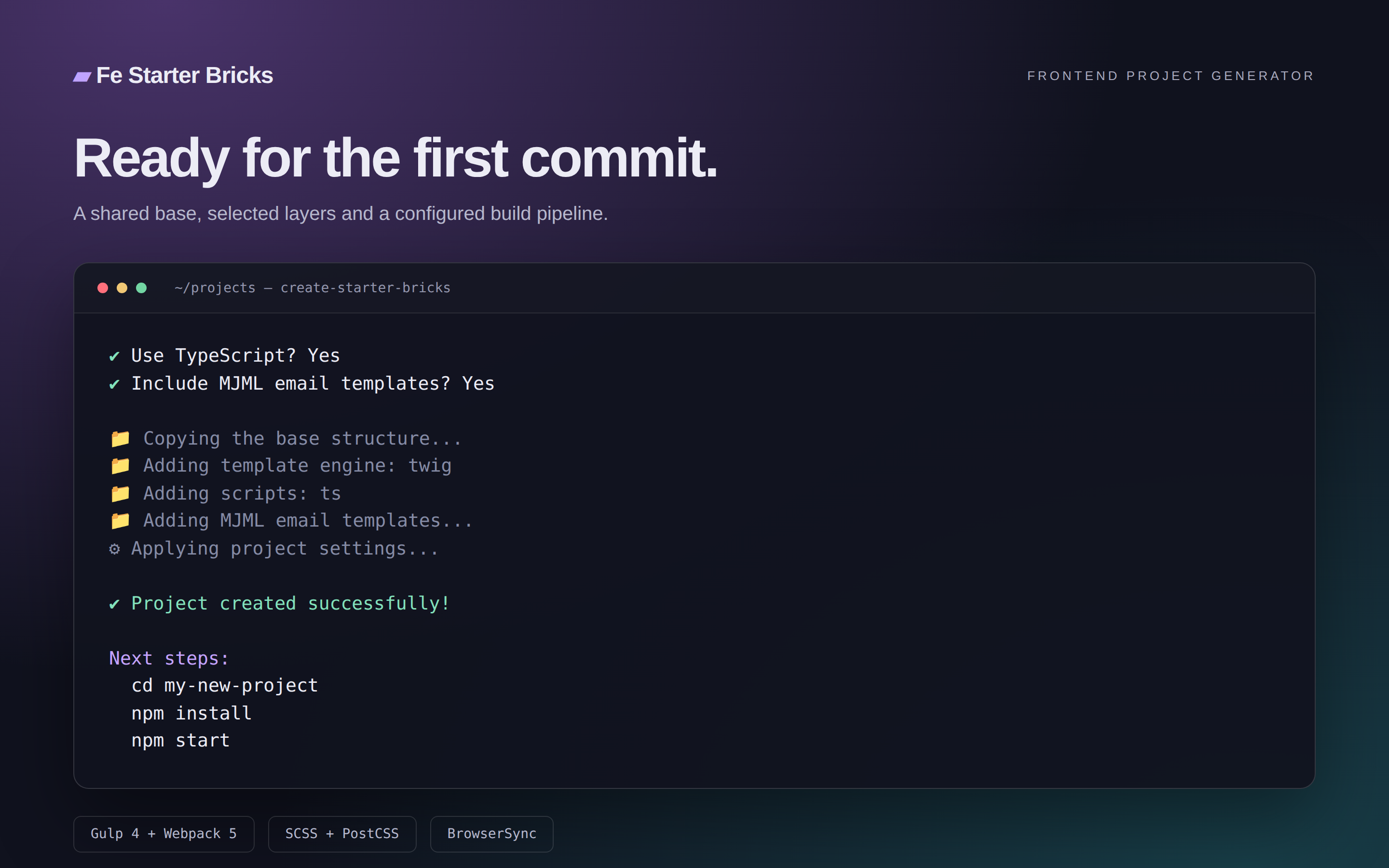Select the BrowserSync tag

pyautogui.click(x=492, y=834)
